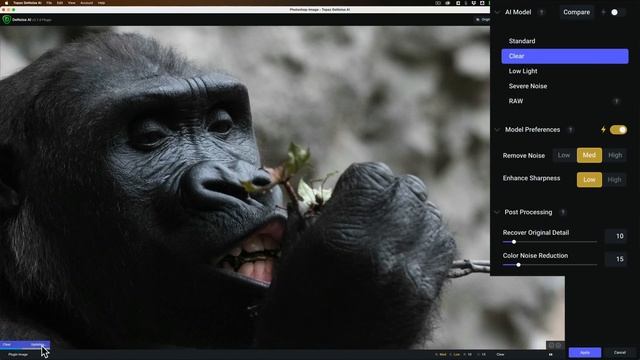The width and height of the screenshot is (640, 360).
Task: Click the Topaz DeNoise AI shield logo
Action: pos(7,20)
